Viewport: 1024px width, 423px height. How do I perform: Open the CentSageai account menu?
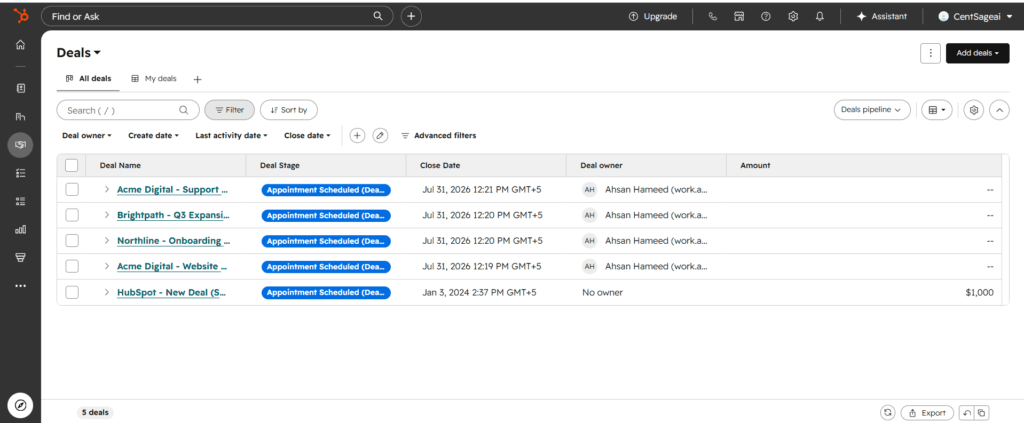(977, 17)
